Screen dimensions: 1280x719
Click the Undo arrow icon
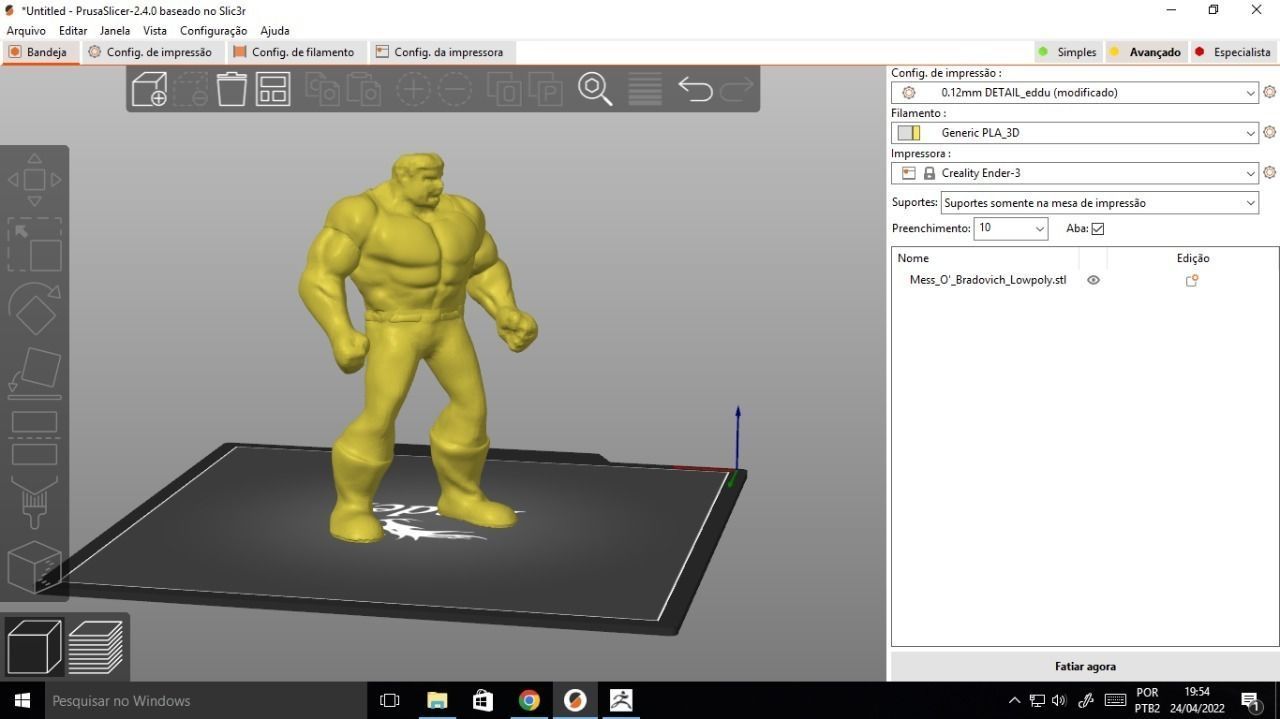[x=695, y=89]
